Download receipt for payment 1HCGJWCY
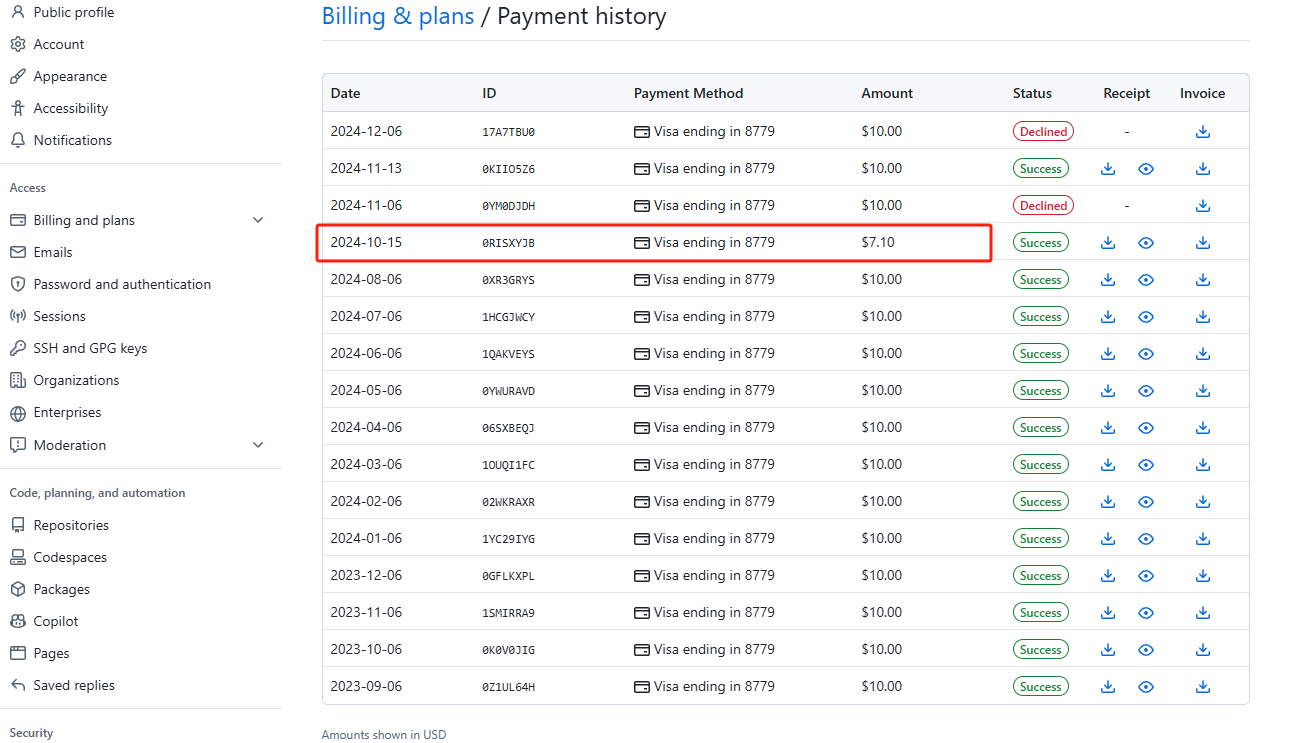This screenshot has height=743, width=1305. (1108, 317)
